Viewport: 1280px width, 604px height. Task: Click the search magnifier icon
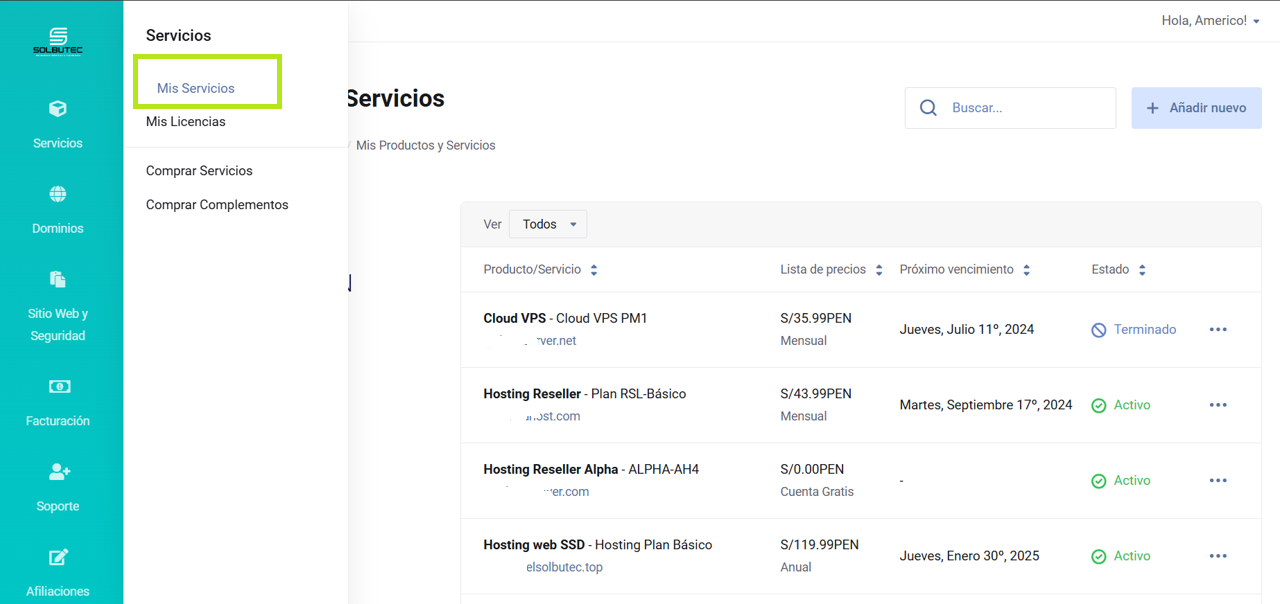tap(928, 108)
